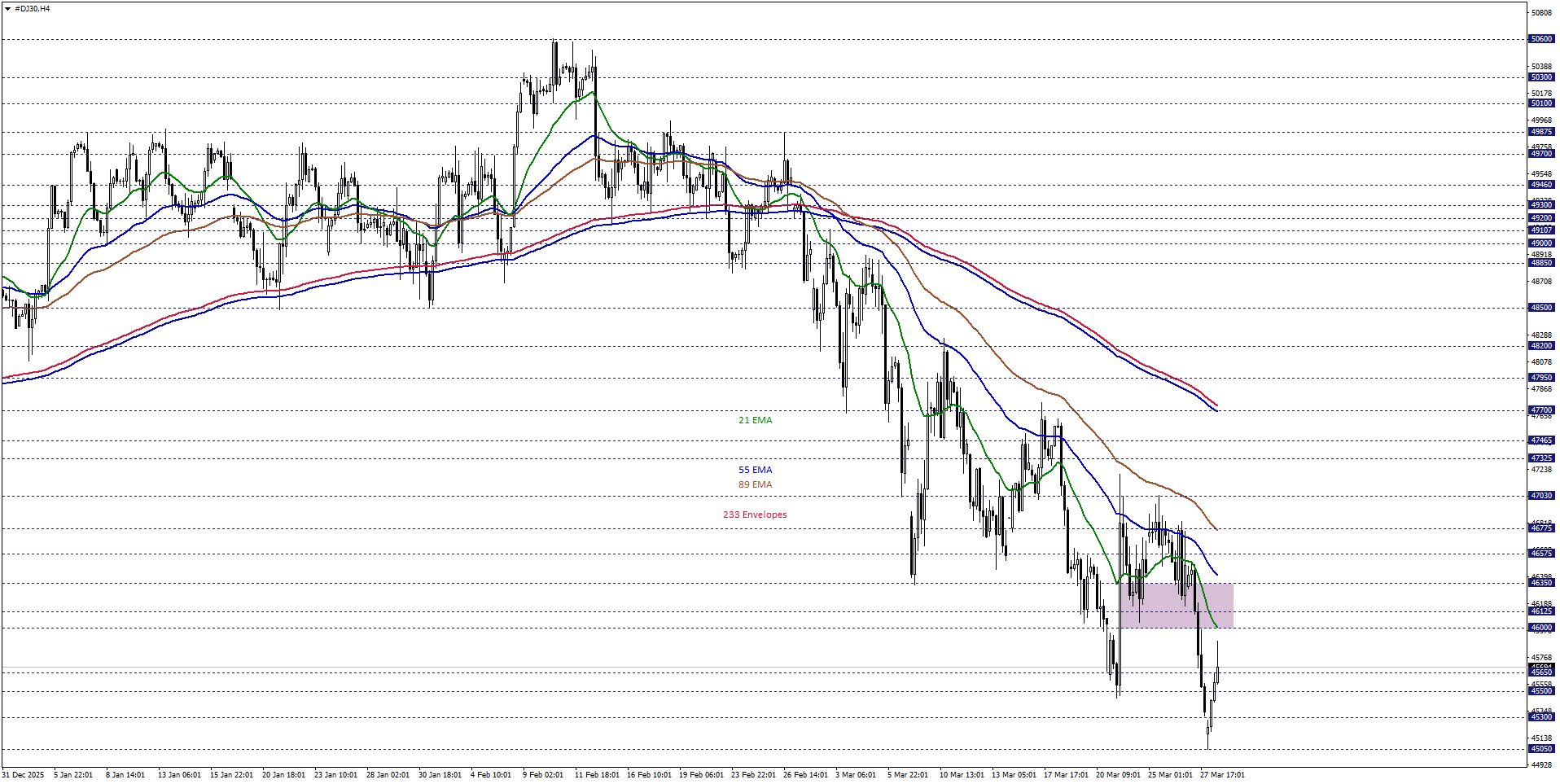The width and height of the screenshot is (1560, 784).
Task: Click the 49700 price level label
Action: coord(1541,154)
